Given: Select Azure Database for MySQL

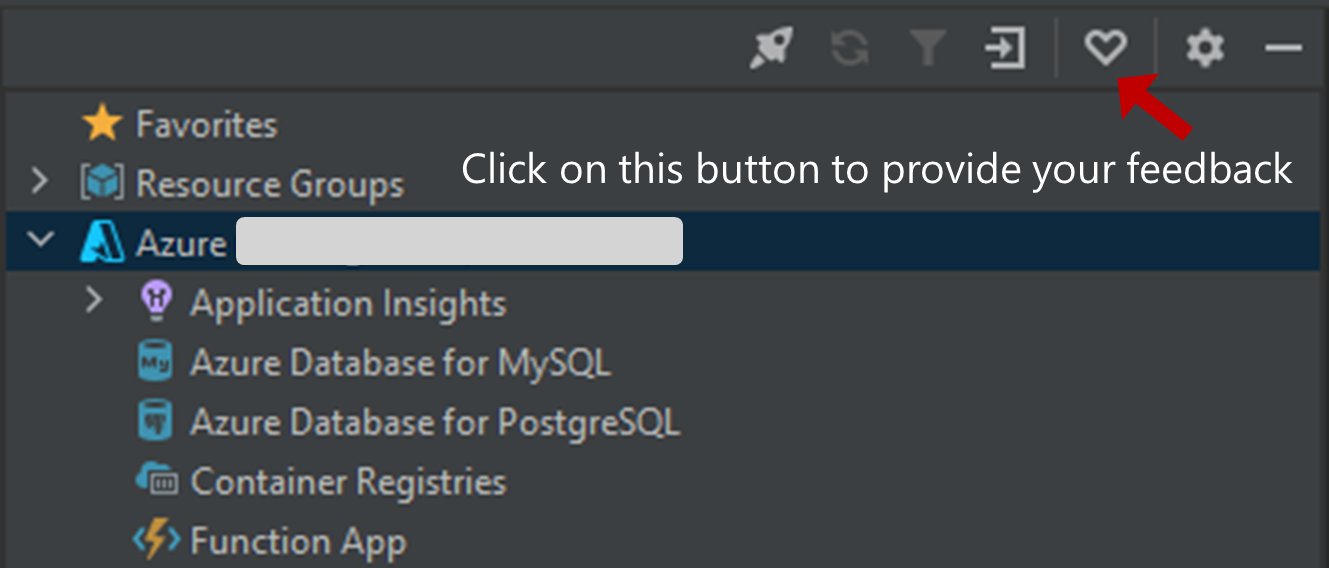Looking at the screenshot, I should pyautogui.click(x=401, y=362).
